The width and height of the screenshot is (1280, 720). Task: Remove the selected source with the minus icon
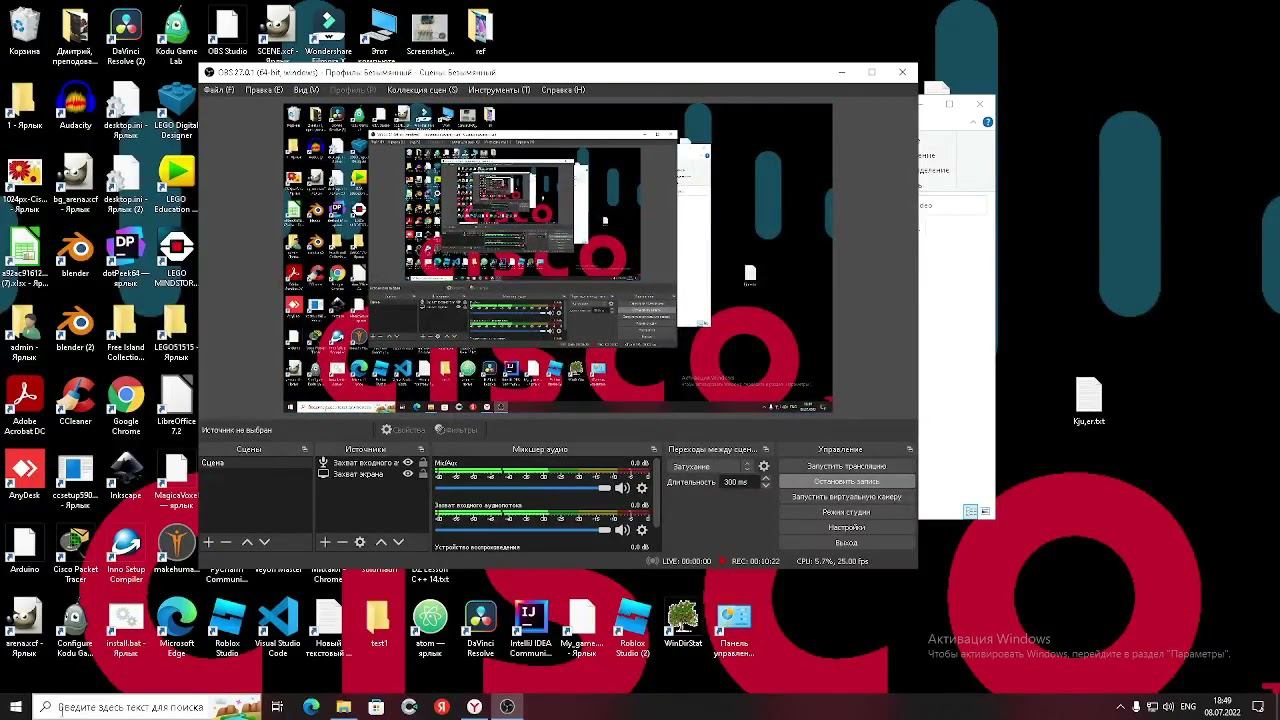(x=342, y=542)
